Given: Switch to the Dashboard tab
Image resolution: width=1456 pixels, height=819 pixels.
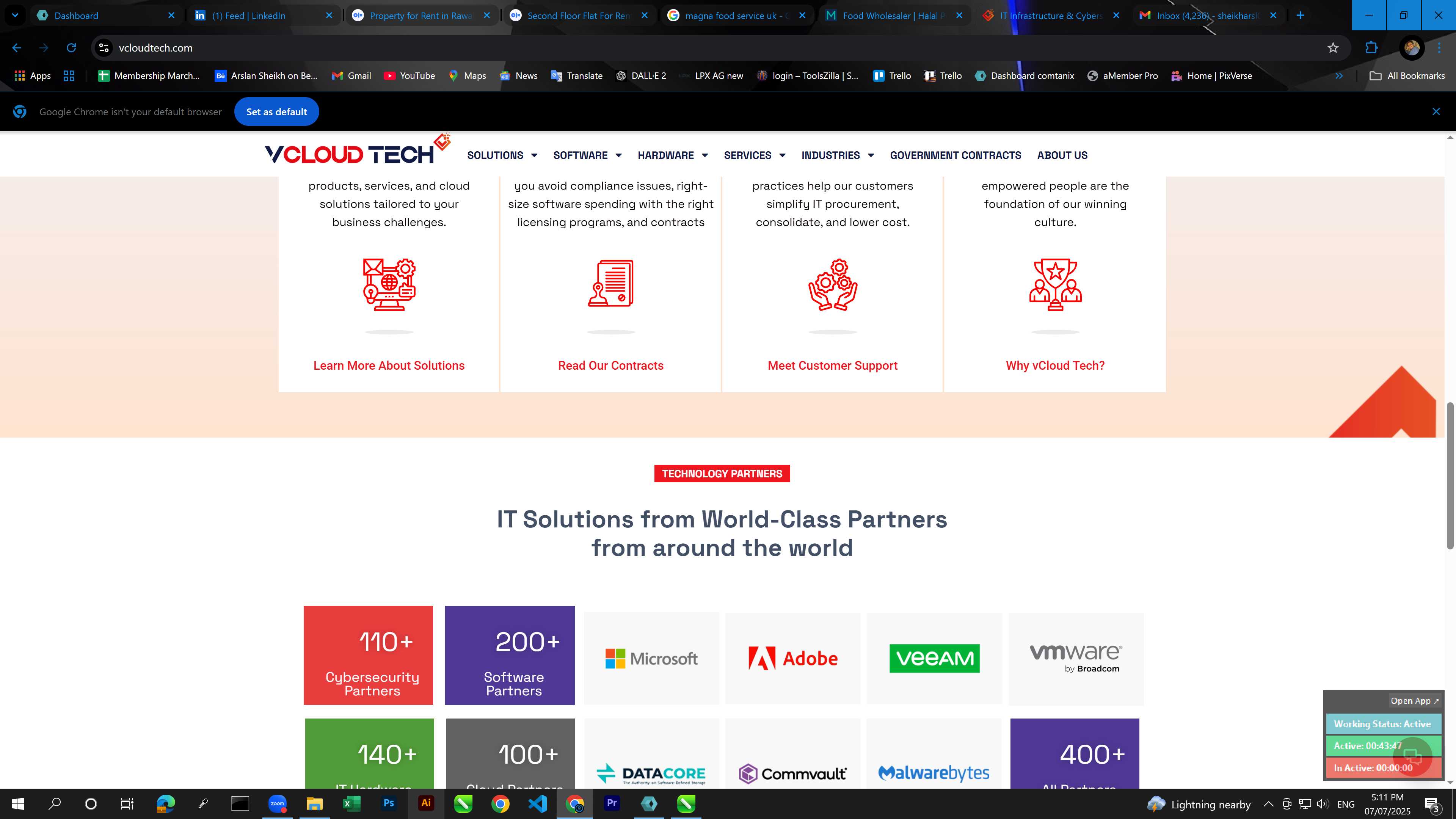Looking at the screenshot, I should pos(106,15).
